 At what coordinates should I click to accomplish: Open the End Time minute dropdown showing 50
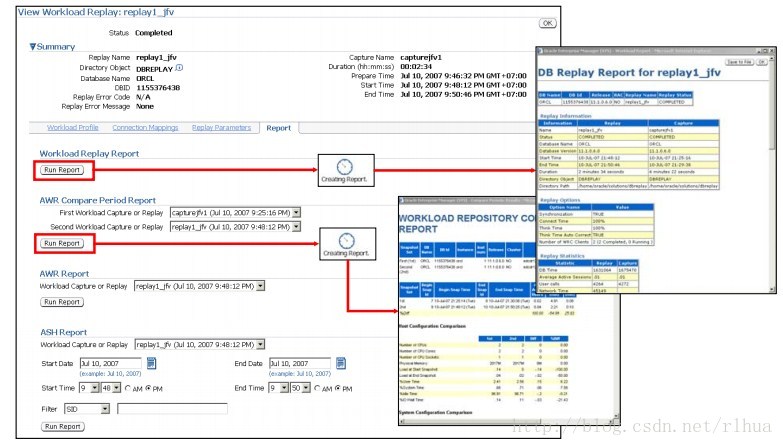click(x=306, y=388)
